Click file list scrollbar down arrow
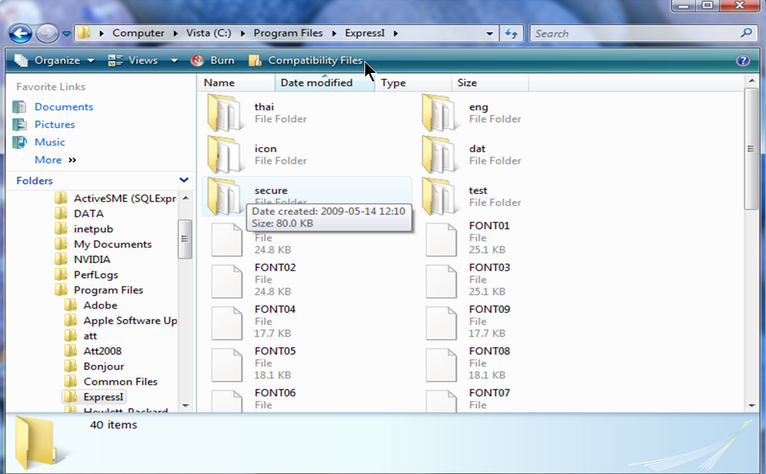The height and width of the screenshot is (474, 766). tap(751, 406)
